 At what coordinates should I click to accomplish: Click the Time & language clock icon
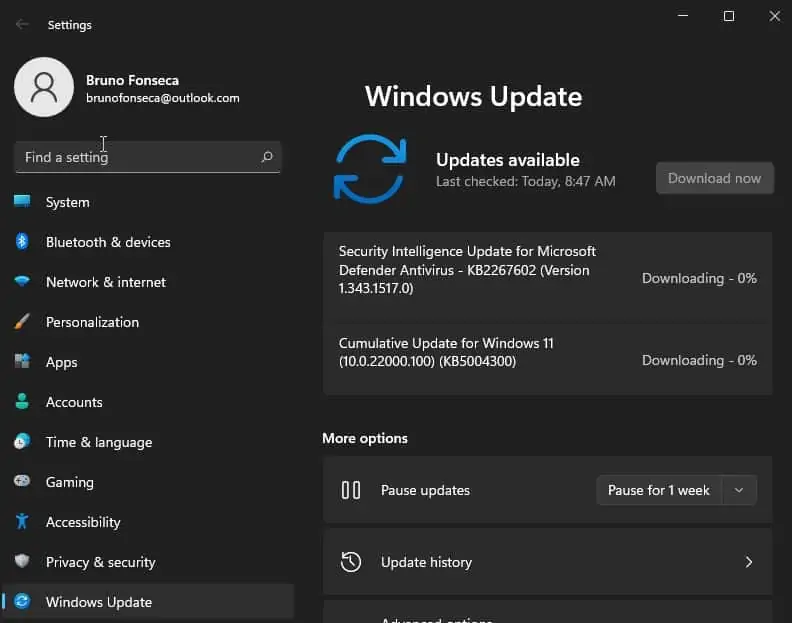tap(22, 441)
